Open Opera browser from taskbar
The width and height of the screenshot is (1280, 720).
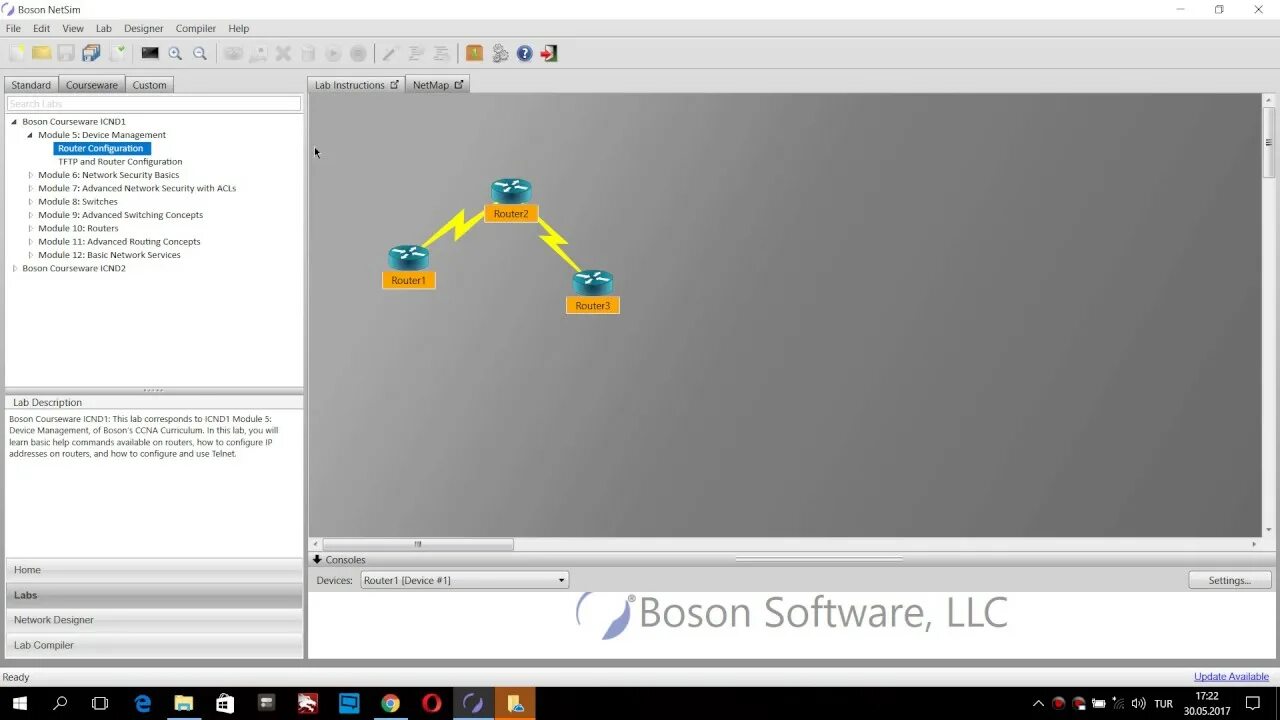[x=431, y=703]
